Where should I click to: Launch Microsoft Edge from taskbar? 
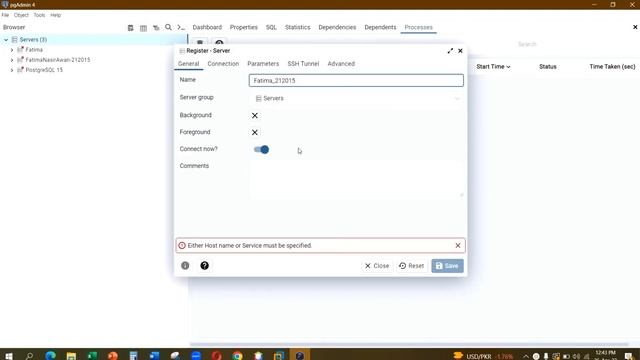[51, 356]
